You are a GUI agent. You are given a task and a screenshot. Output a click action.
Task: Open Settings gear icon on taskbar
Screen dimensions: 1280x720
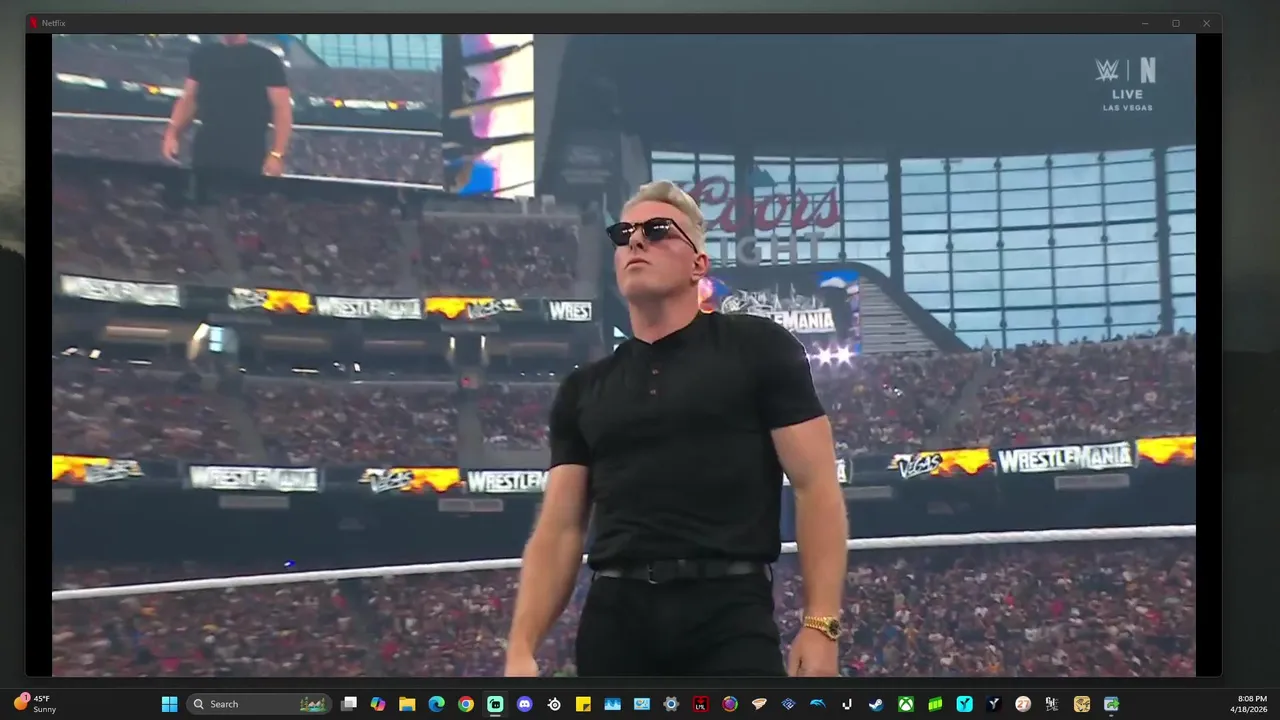click(x=671, y=704)
